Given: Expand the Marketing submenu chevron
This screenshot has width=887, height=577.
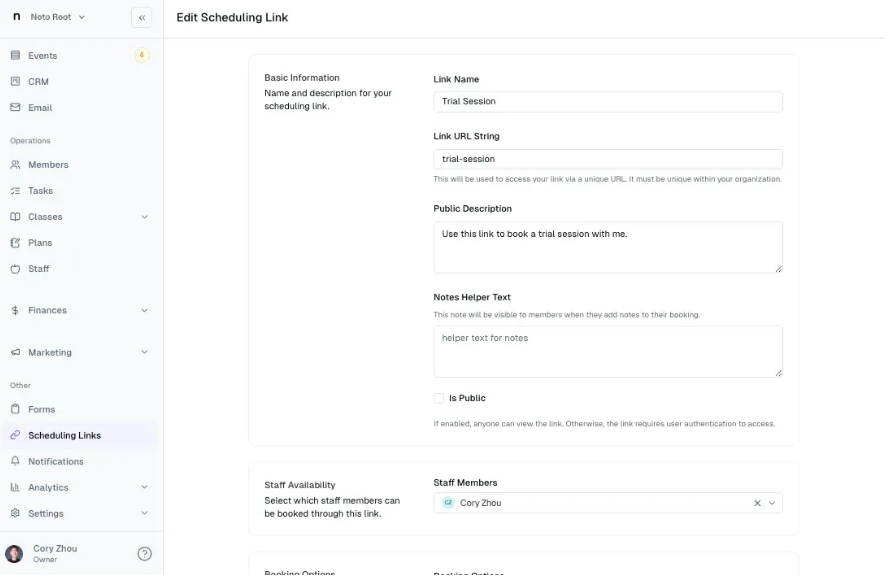Looking at the screenshot, I should click(144, 352).
